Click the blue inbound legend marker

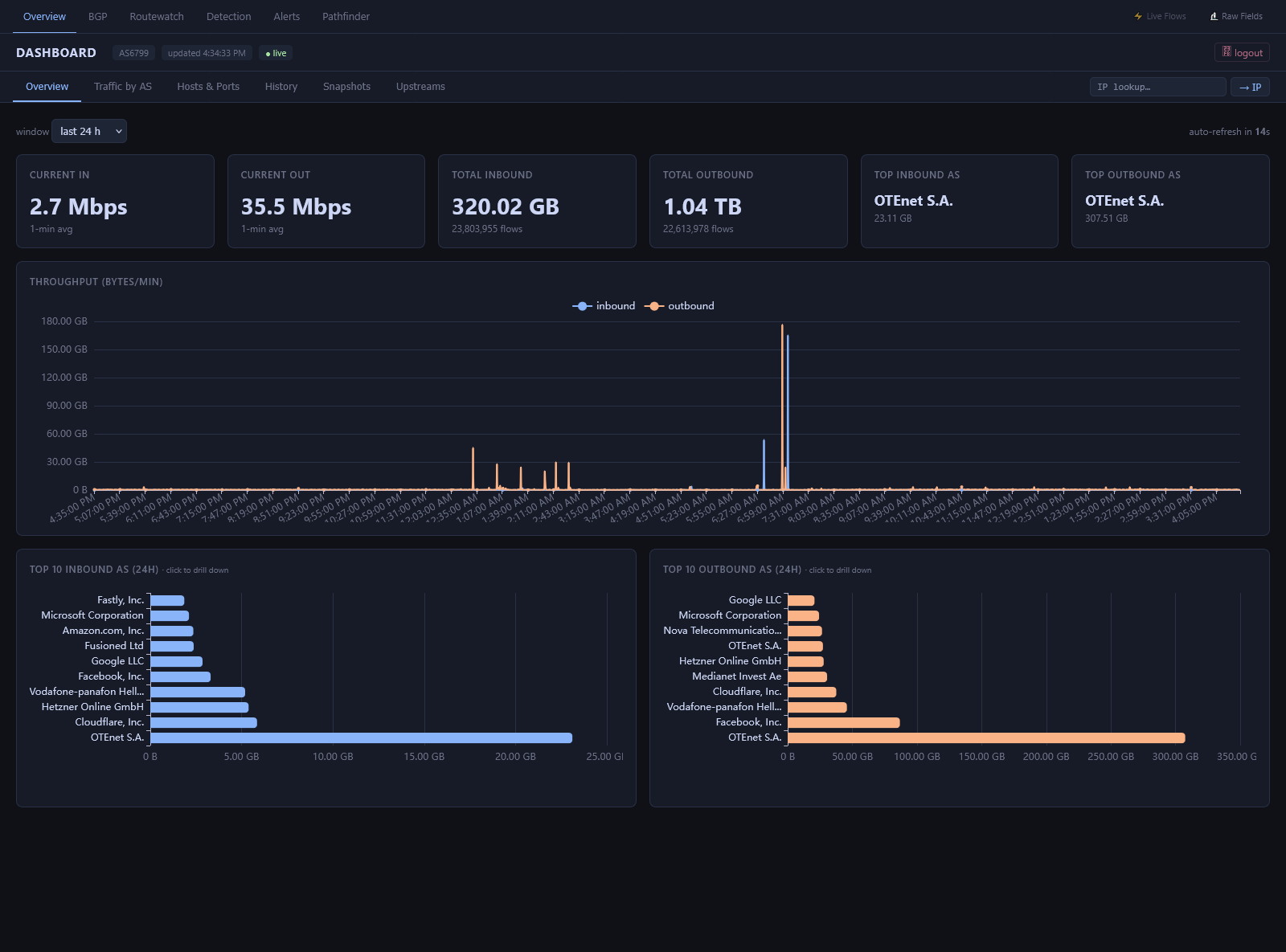coord(582,306)
